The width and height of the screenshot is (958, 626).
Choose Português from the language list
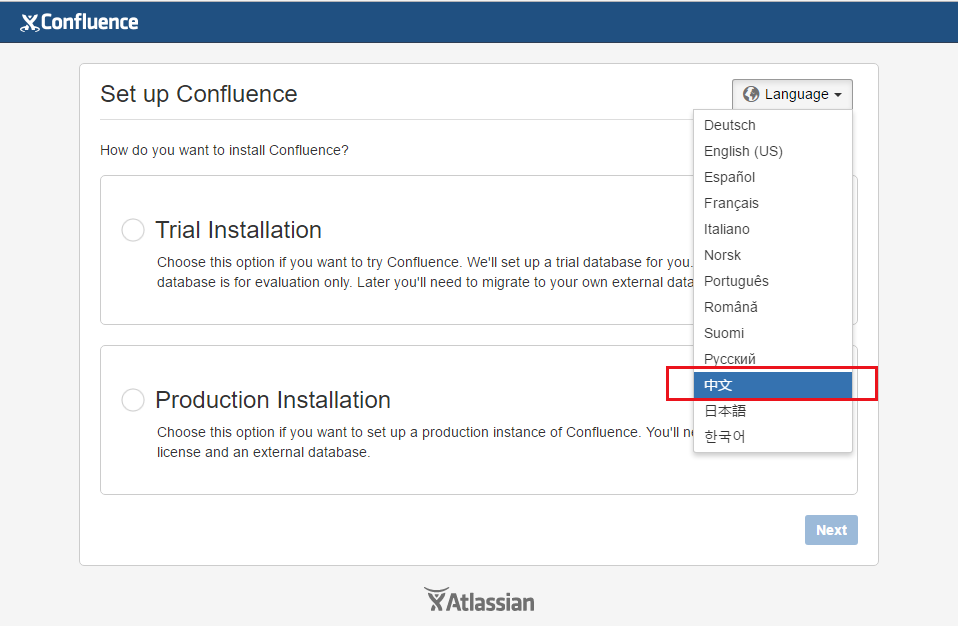[773, 281]
